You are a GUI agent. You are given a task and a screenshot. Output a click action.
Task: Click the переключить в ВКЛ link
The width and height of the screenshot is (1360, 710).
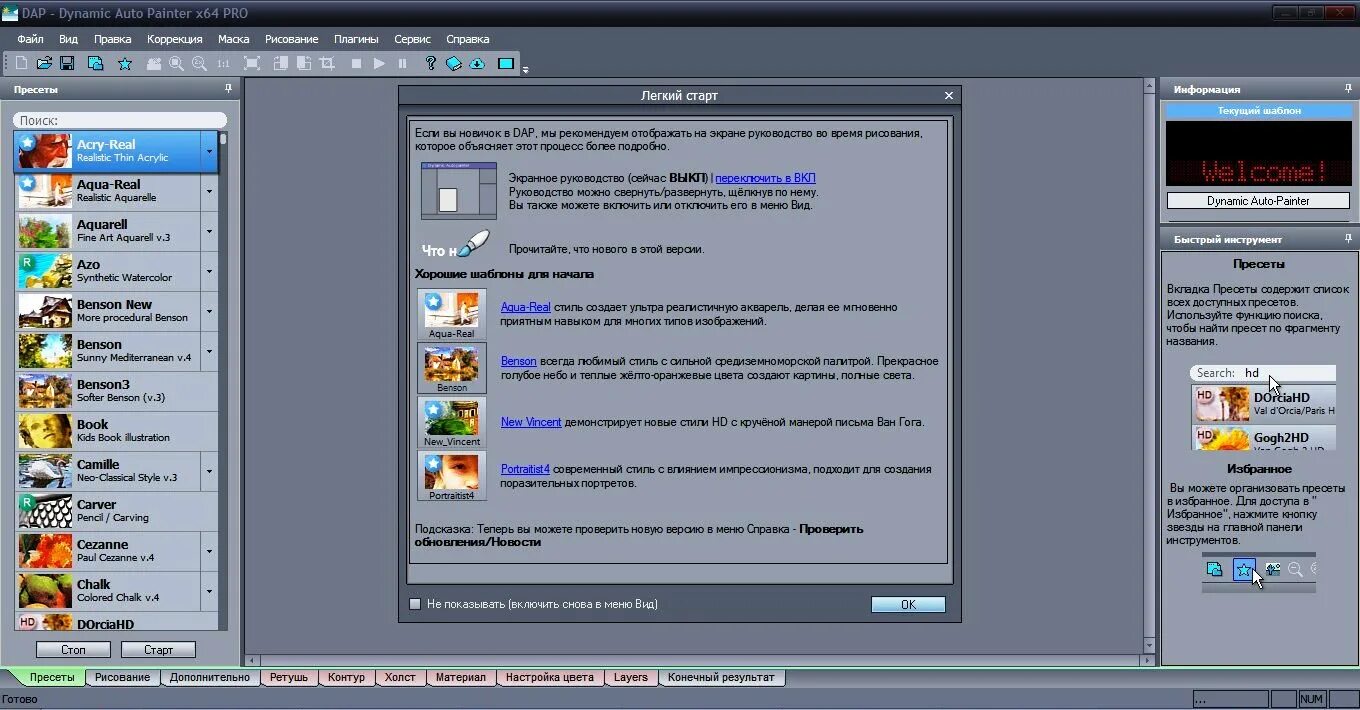765,178
